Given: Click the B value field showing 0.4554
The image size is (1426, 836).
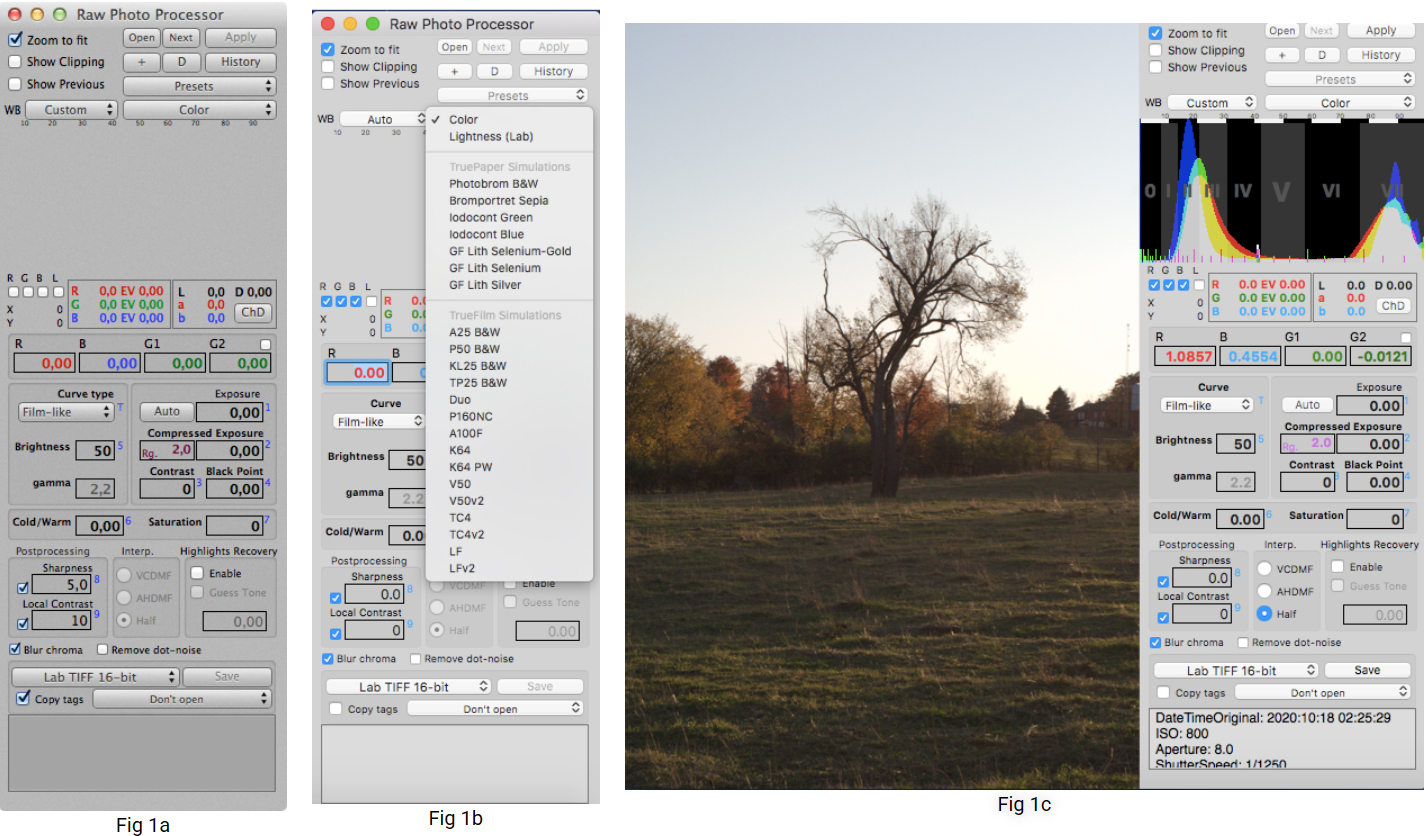Looking at the screenshot, I should [x=1249, y=355].
